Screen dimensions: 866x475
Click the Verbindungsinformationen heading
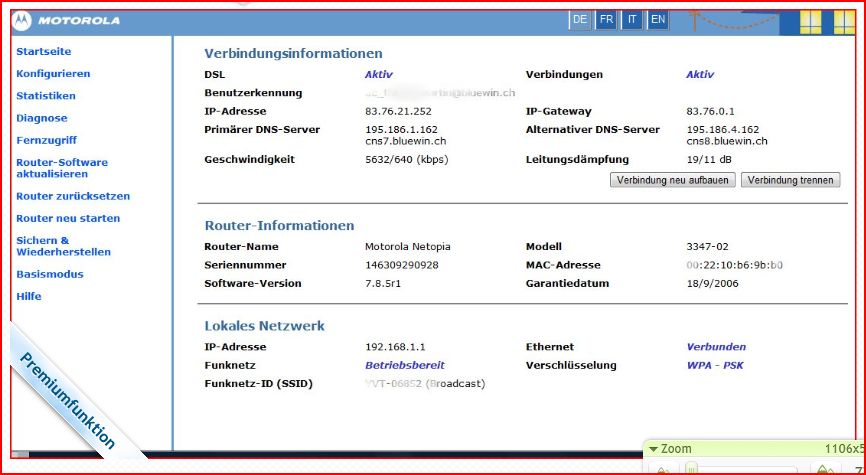point(293,54)
